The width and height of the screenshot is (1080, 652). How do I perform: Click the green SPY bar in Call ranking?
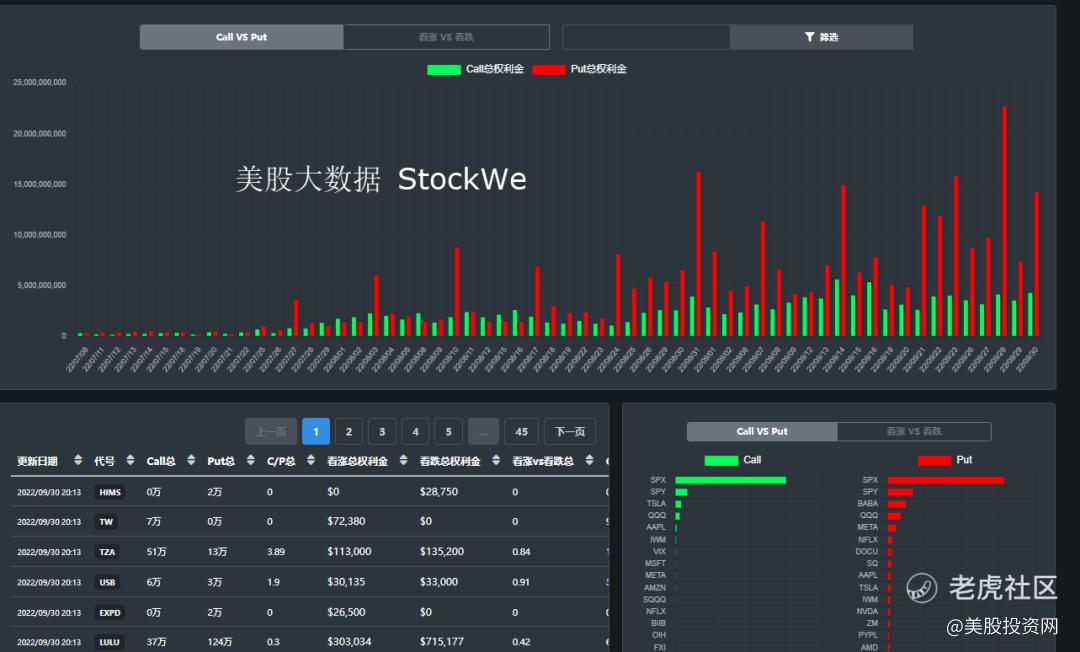(x=681, y=492)
